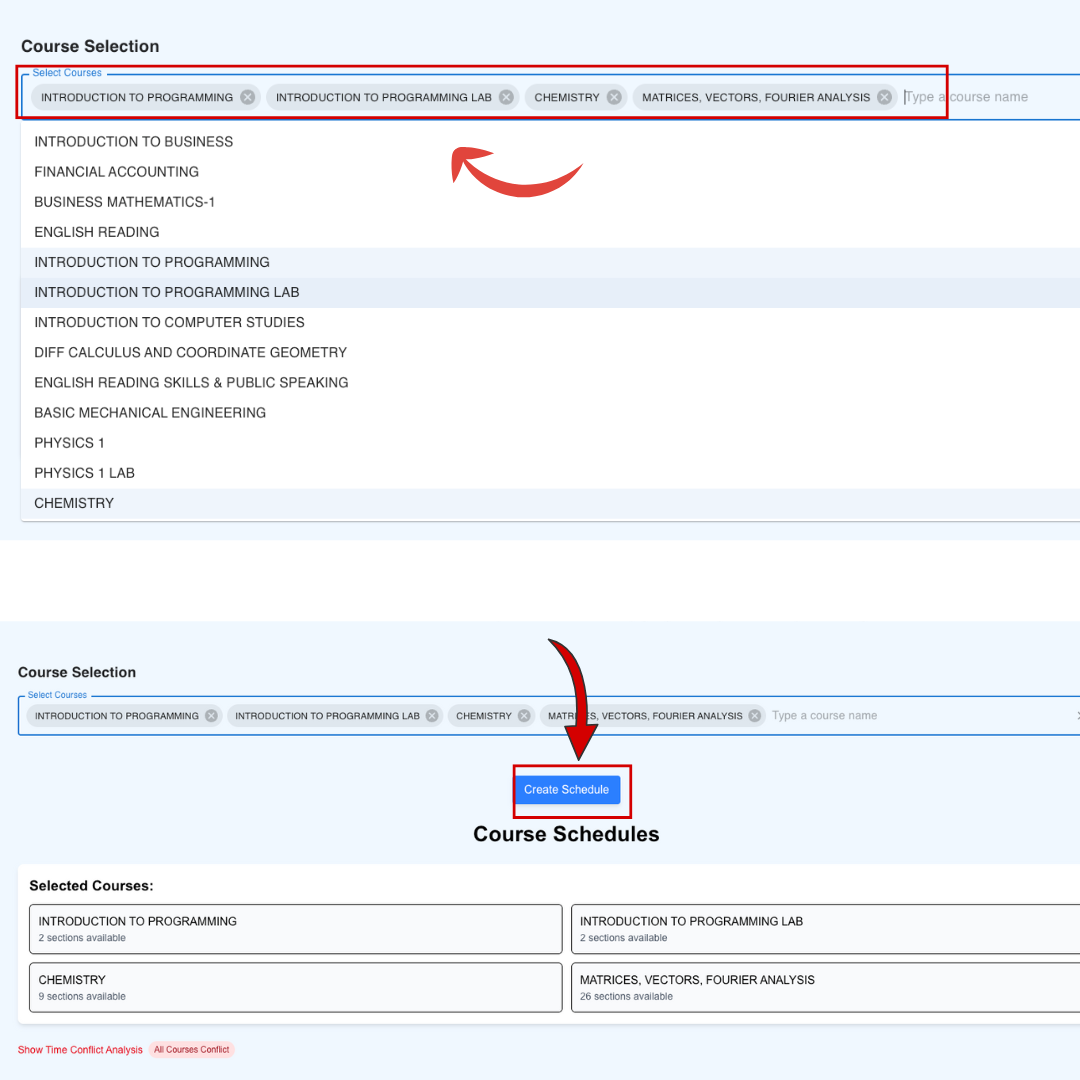Screen dimensions: 1080x1080
Task: Open Show Time Conflict Analysis link
Action: (80, 1050)
